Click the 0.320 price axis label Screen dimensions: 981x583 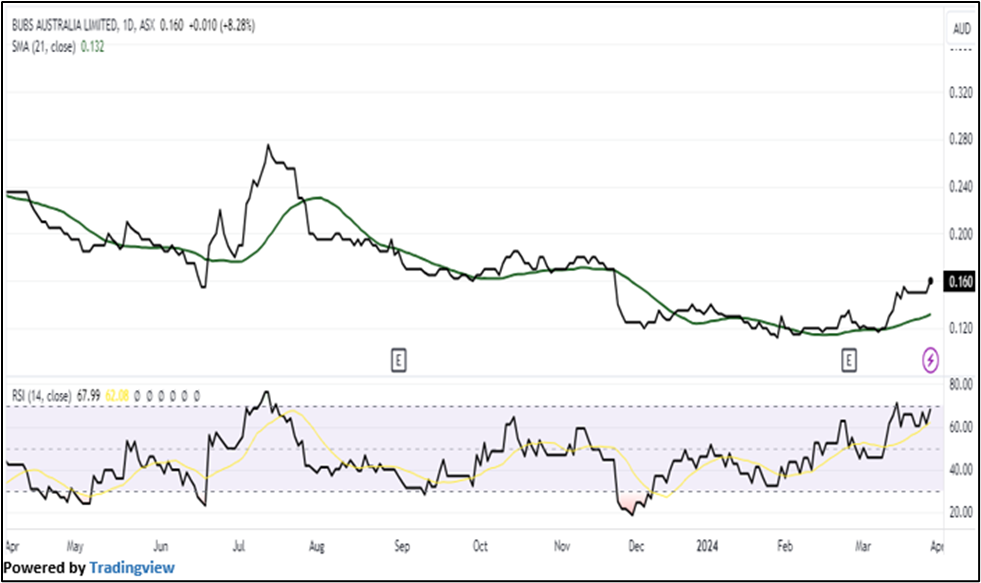pyautogui.click(x=961, y=93)
